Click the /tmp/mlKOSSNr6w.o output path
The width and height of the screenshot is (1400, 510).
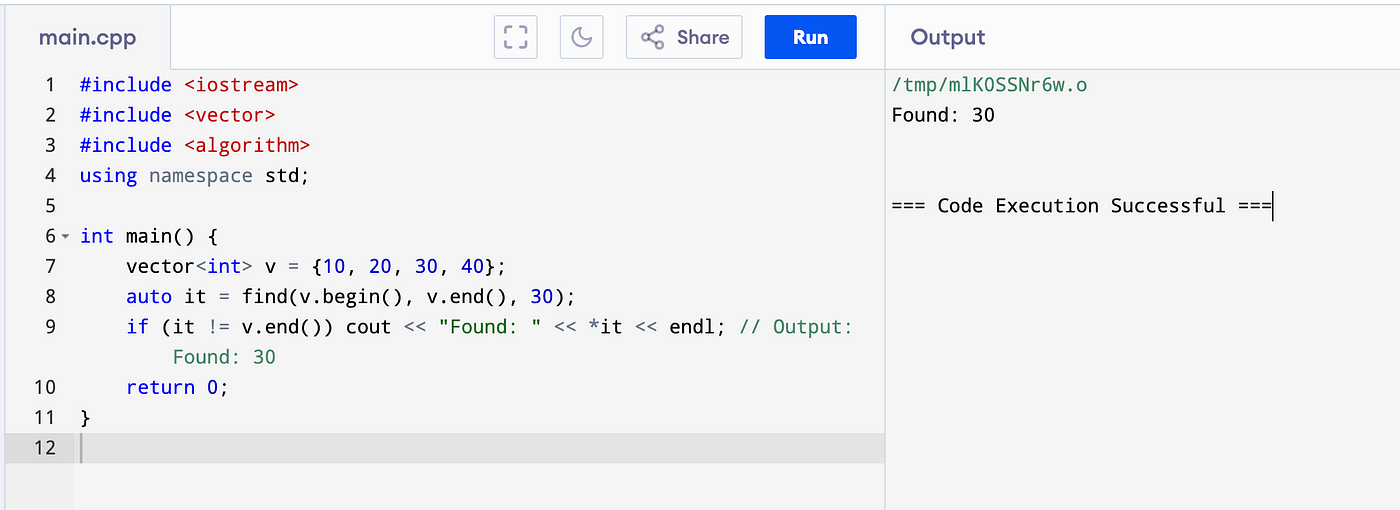coord(989,85)
